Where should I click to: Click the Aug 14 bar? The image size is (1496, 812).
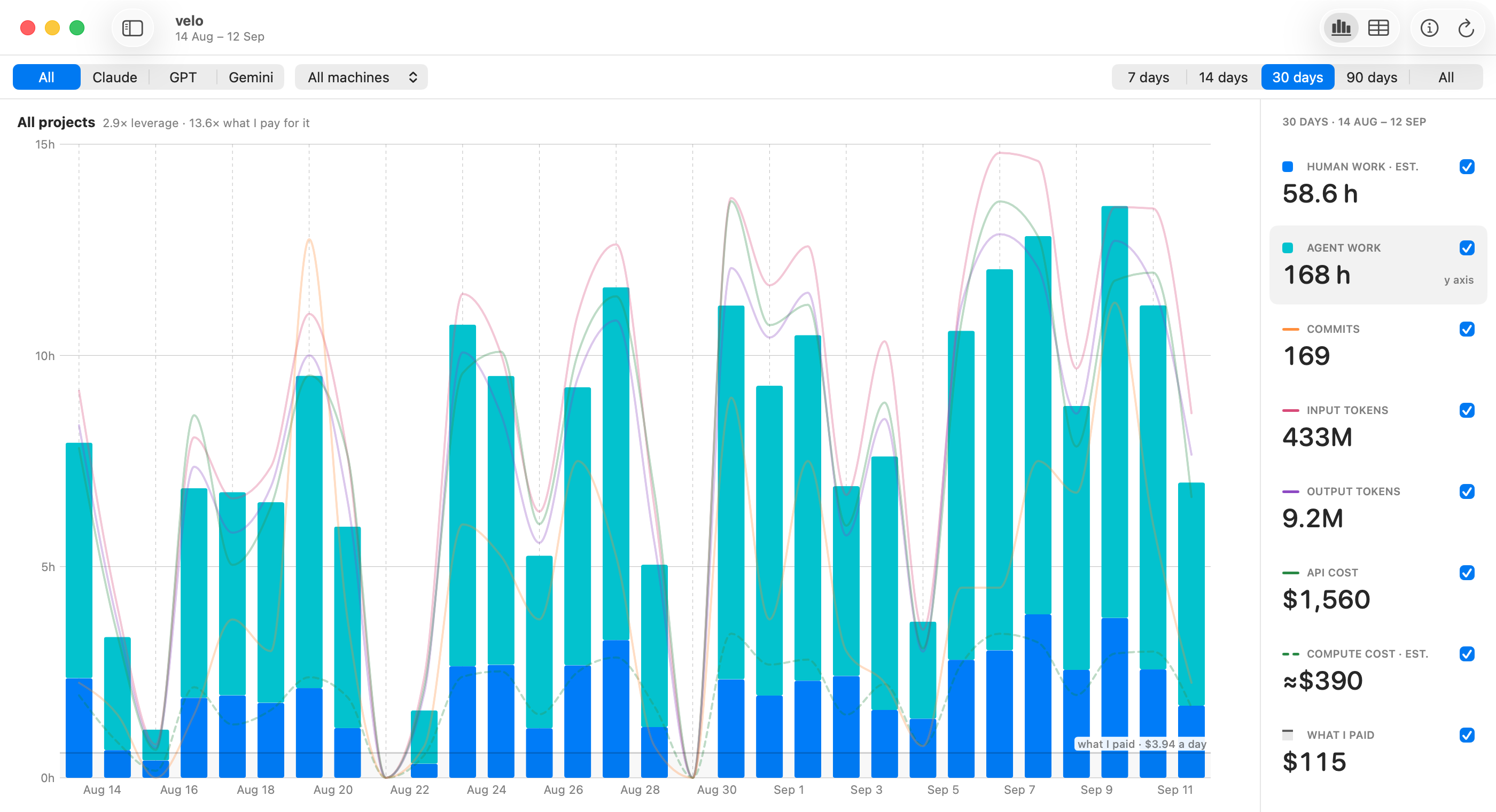79,610
